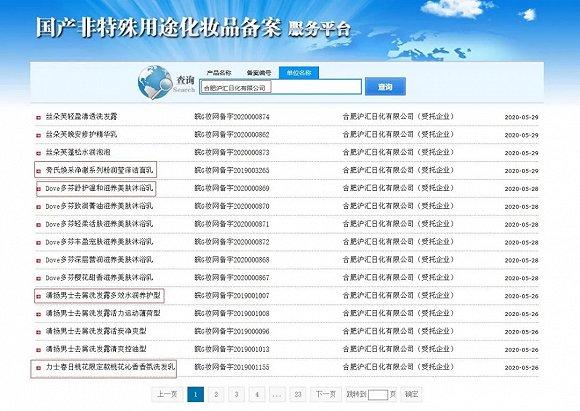Viewport: 580px width, 411px height.
Task: Go to page 3 in pagination
Action: coord(236,394)
